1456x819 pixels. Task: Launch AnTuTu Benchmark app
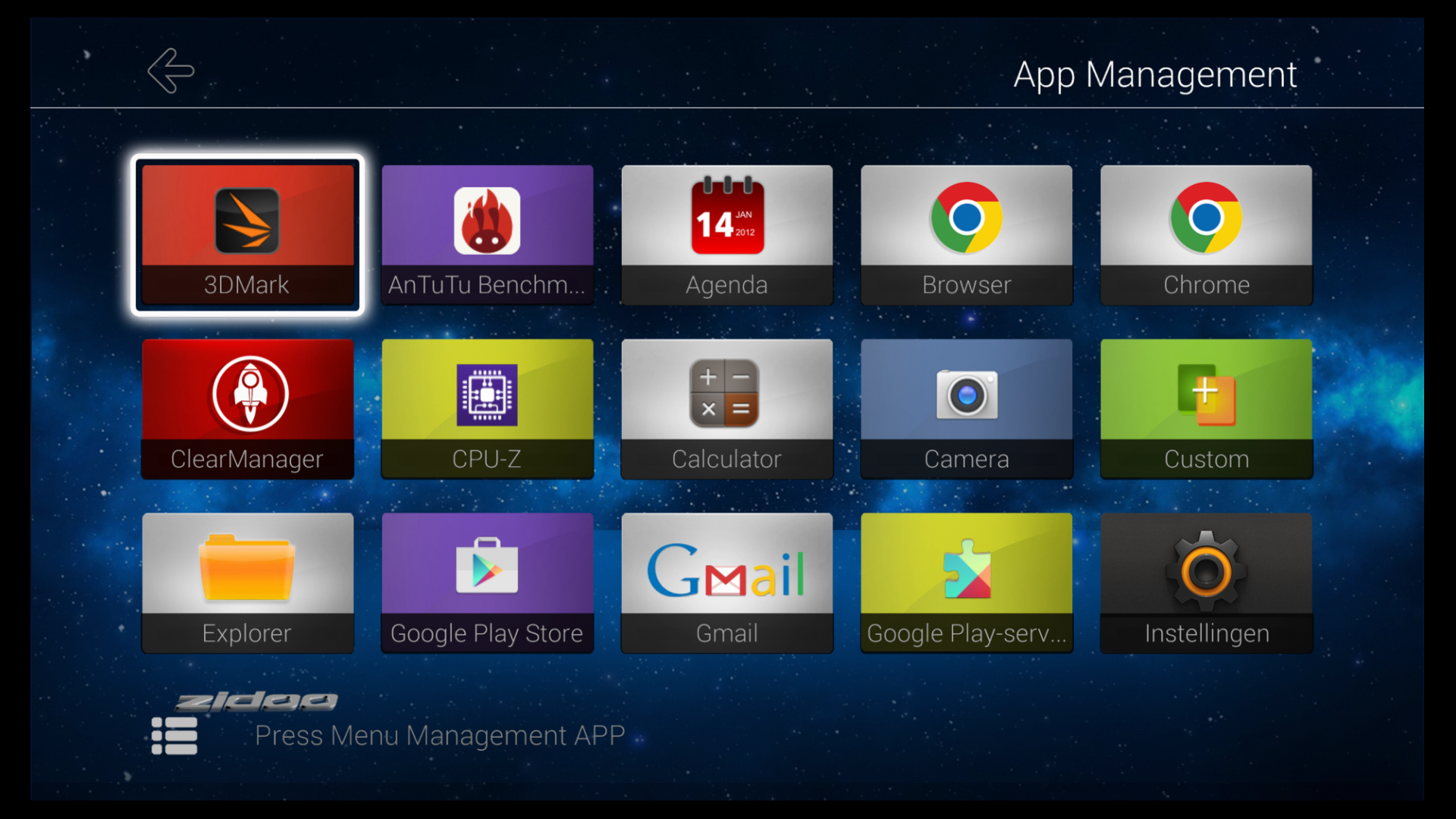click(x=487, y=235)
